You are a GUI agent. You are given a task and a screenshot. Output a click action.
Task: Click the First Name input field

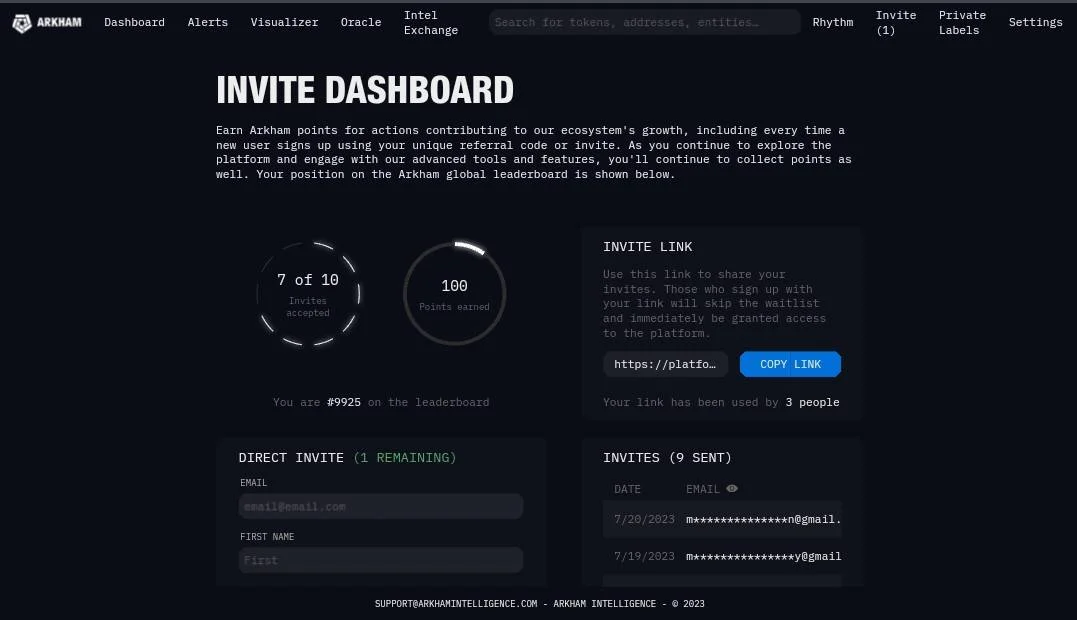(381, 560)
